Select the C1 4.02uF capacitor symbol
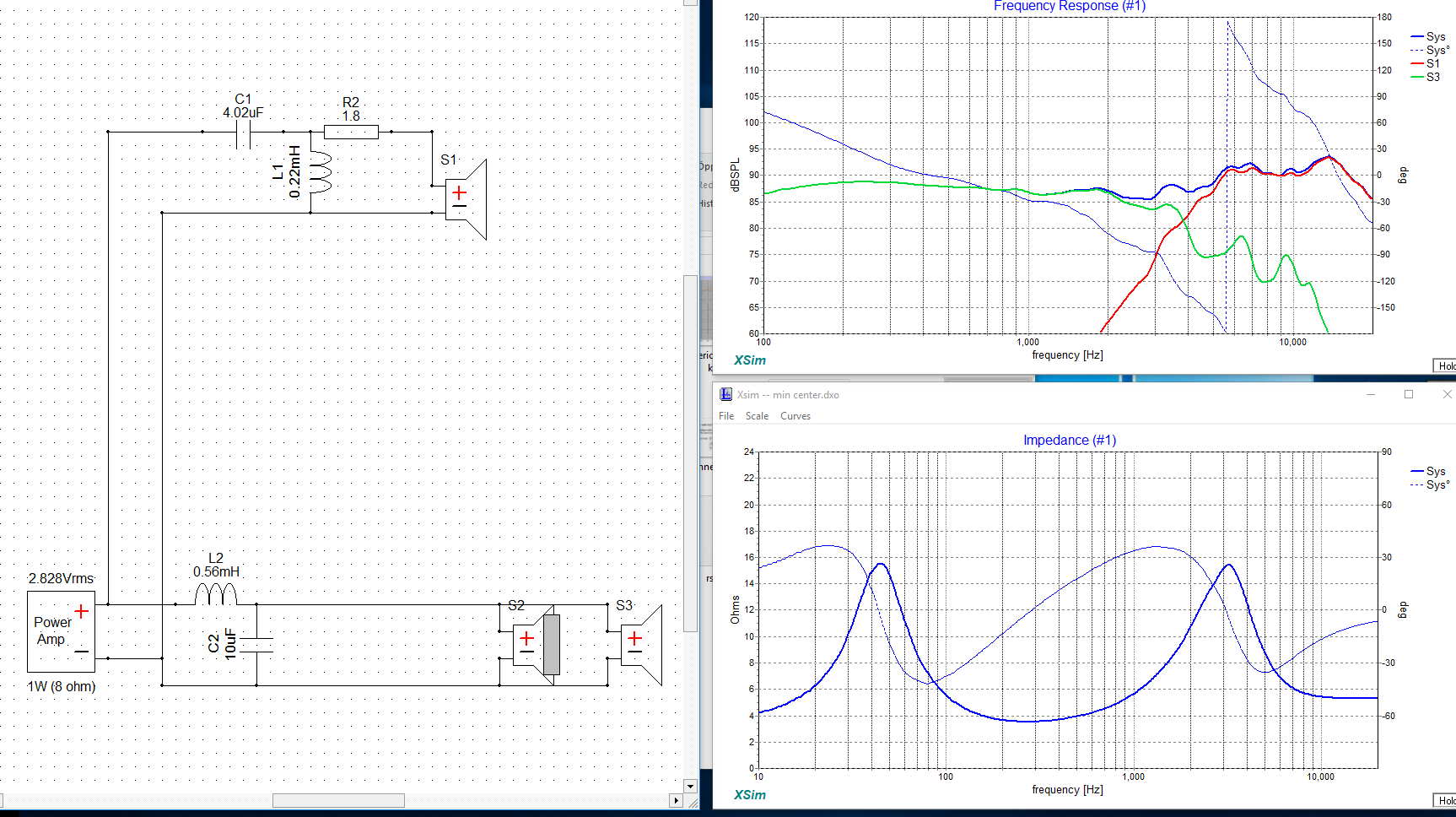 pyautogui.click(x=244, y=133)
